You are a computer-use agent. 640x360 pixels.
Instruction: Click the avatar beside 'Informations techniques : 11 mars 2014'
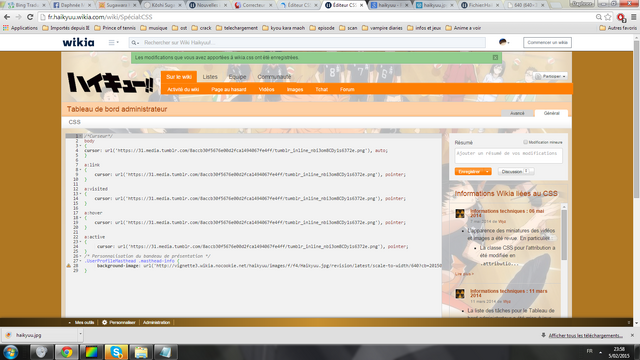coord(460,293)
